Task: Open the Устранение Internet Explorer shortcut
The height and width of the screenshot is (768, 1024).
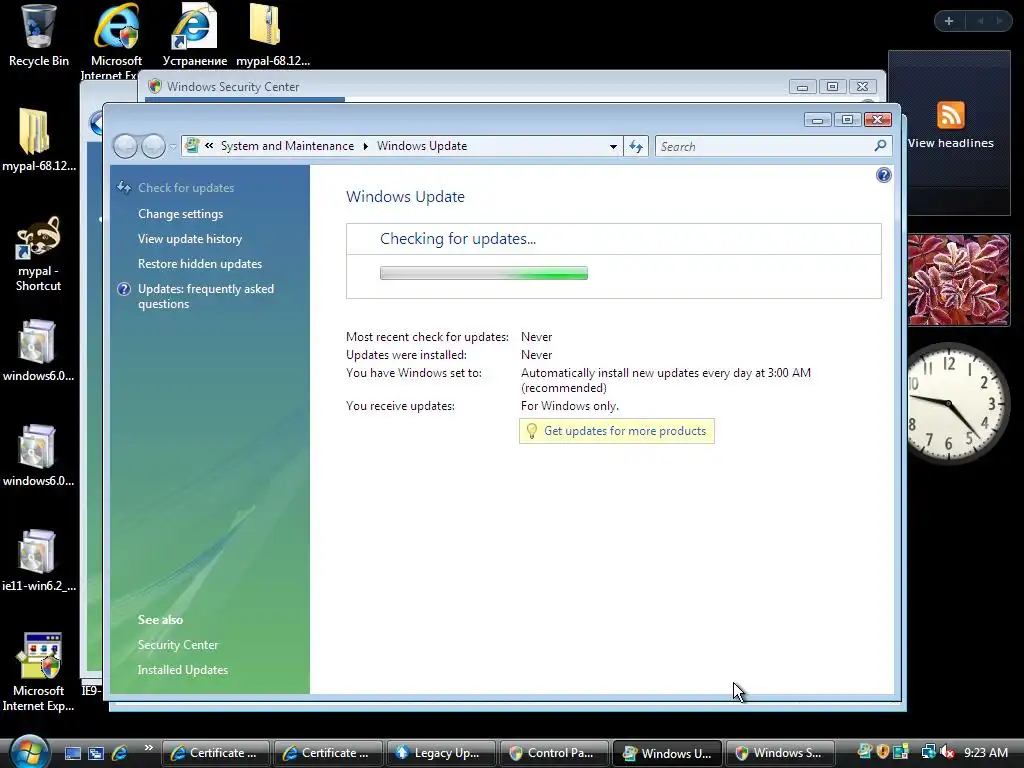Action: click(x=195, y=34)
